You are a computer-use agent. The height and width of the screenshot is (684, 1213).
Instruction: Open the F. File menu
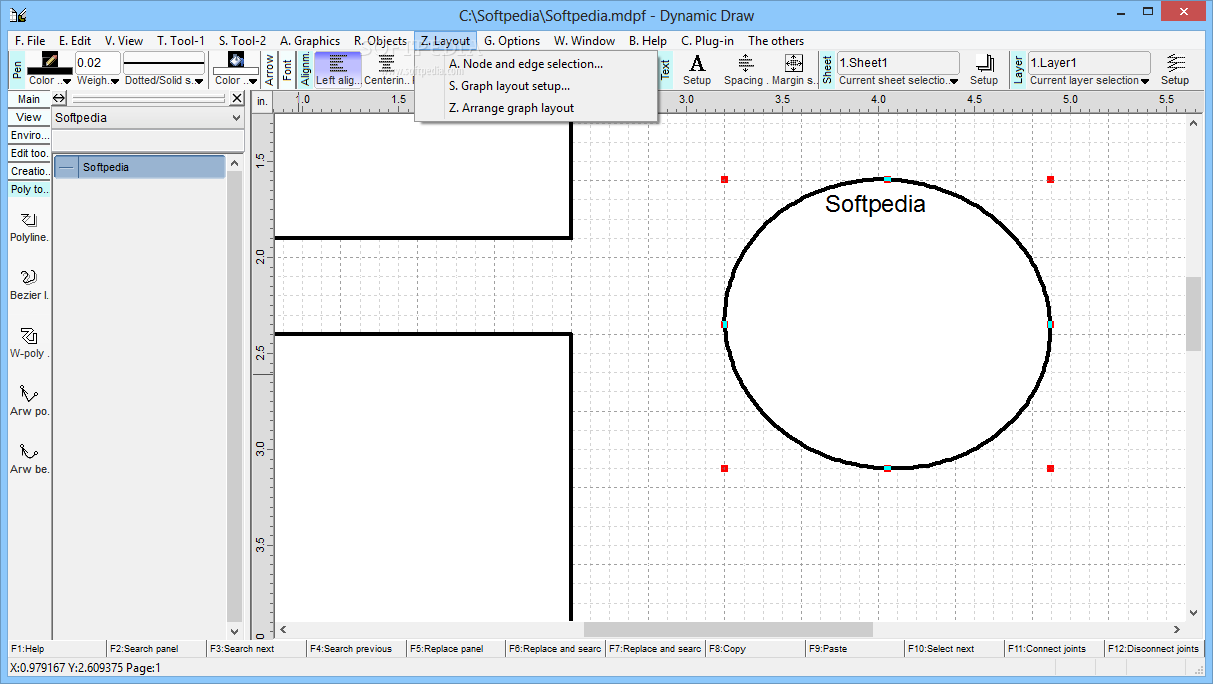pyautogui.click(x=30, y=41)
